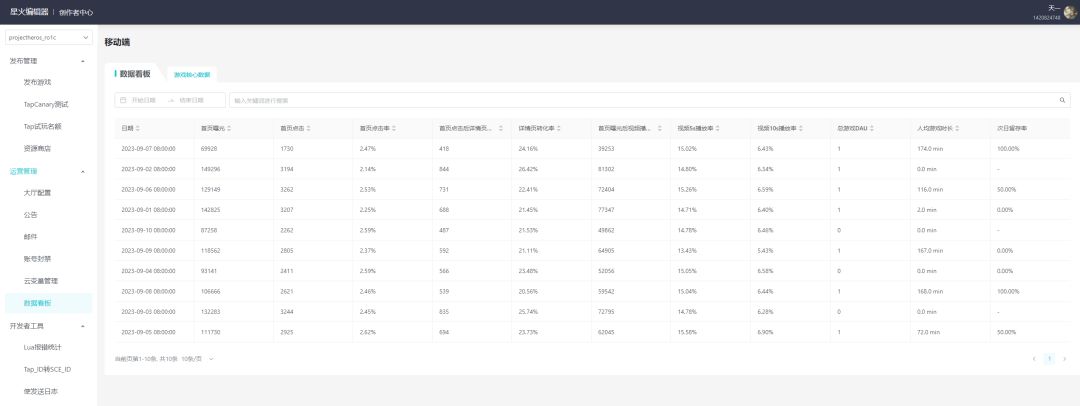
Task: Open 邮件 sidebar item
Action: coord(30,236)
